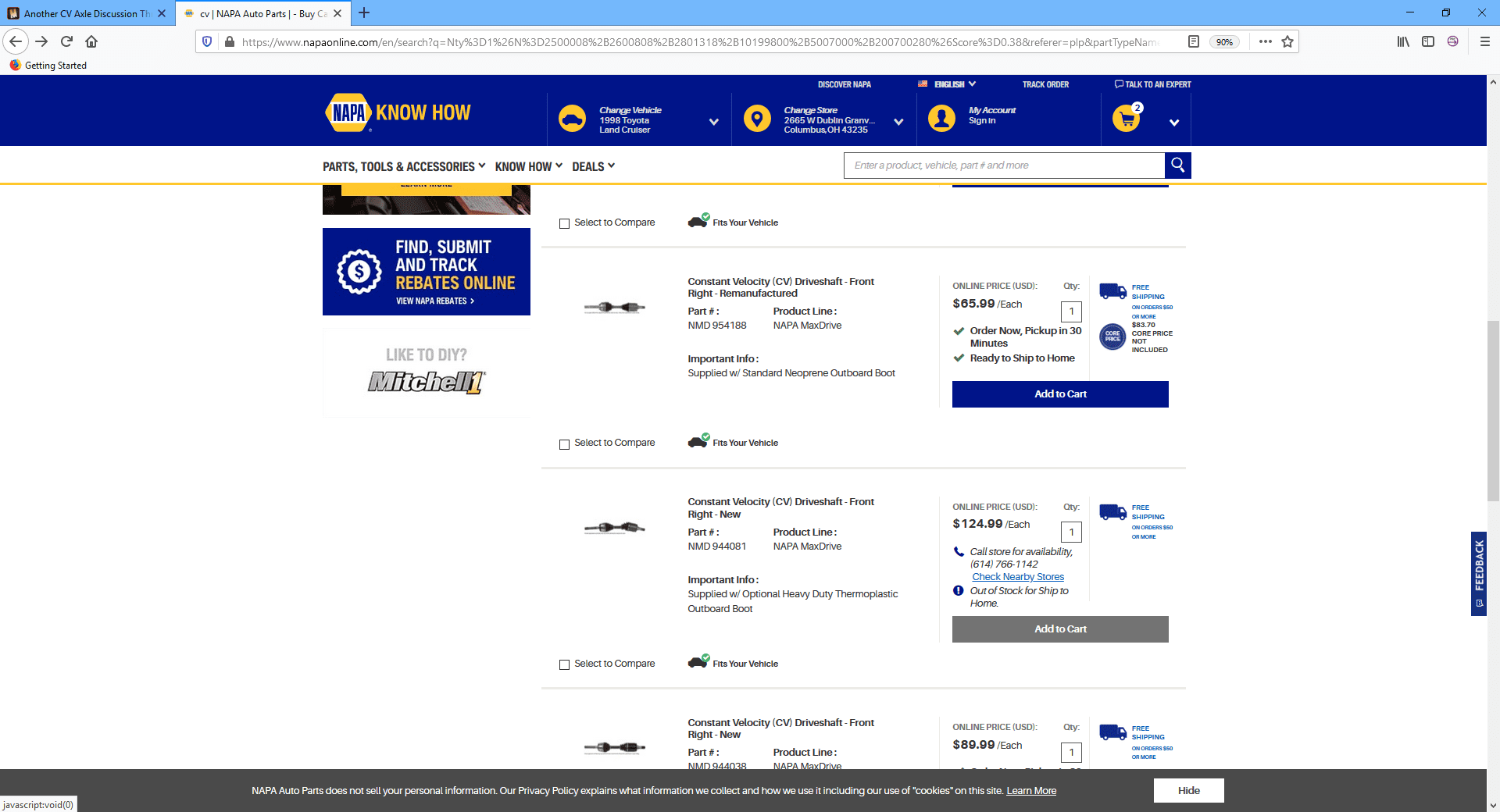Viewport: 1500px width, 812px height.
Task: Click free shipping truck icon for NMD 954188
Action: pyautogui.click(x=1112, y=291)
